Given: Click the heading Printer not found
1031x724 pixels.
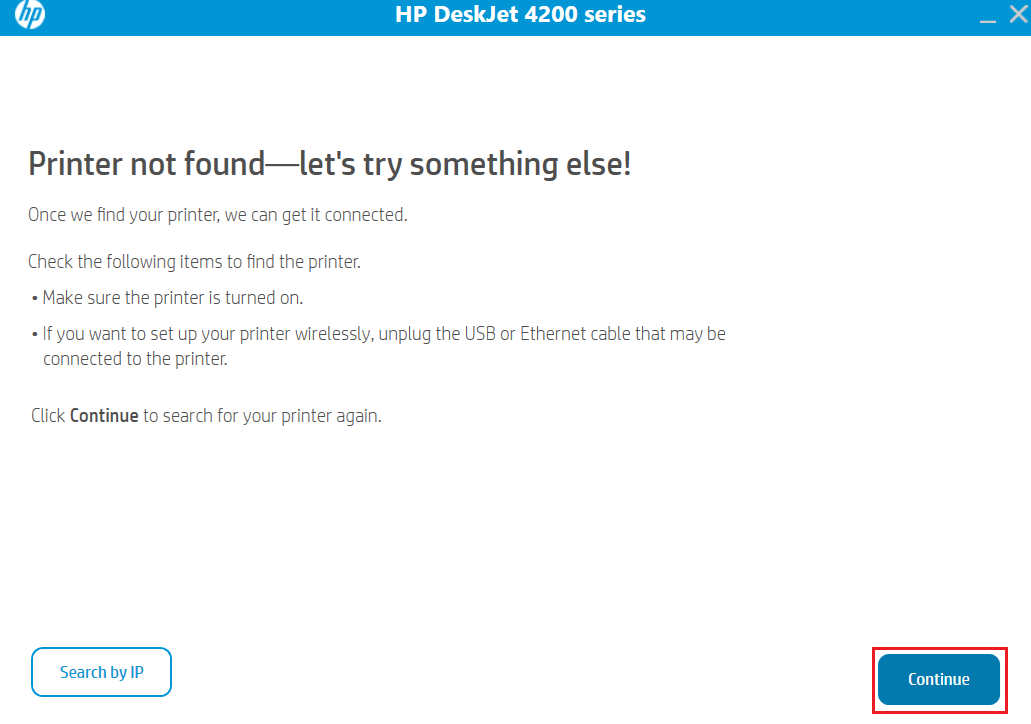Looking at the screenshot, I should tap(330, 163).
